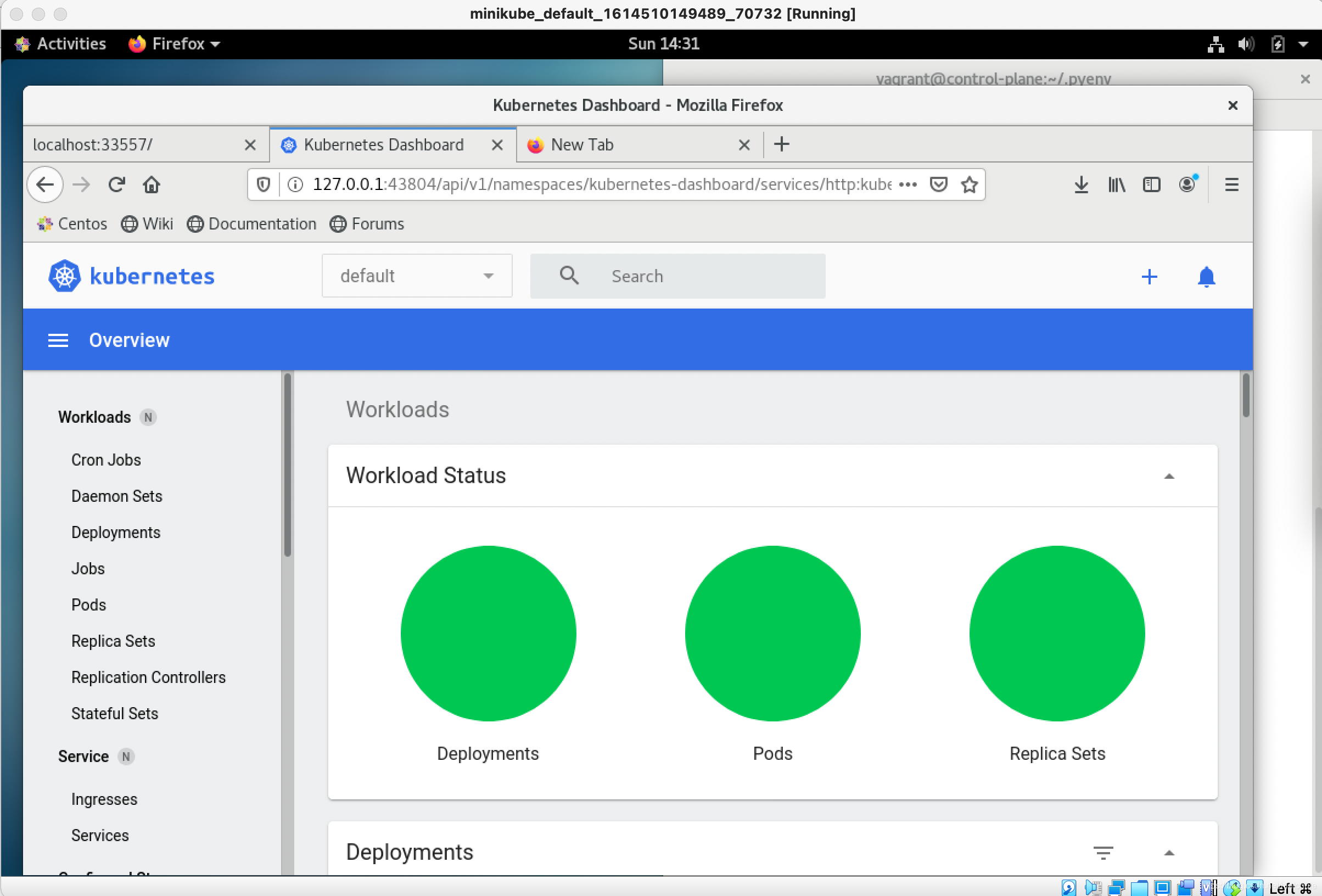Open Ingresses in the sidebar
Viewport: 1322px width, 896px height.
click(104, 799)
